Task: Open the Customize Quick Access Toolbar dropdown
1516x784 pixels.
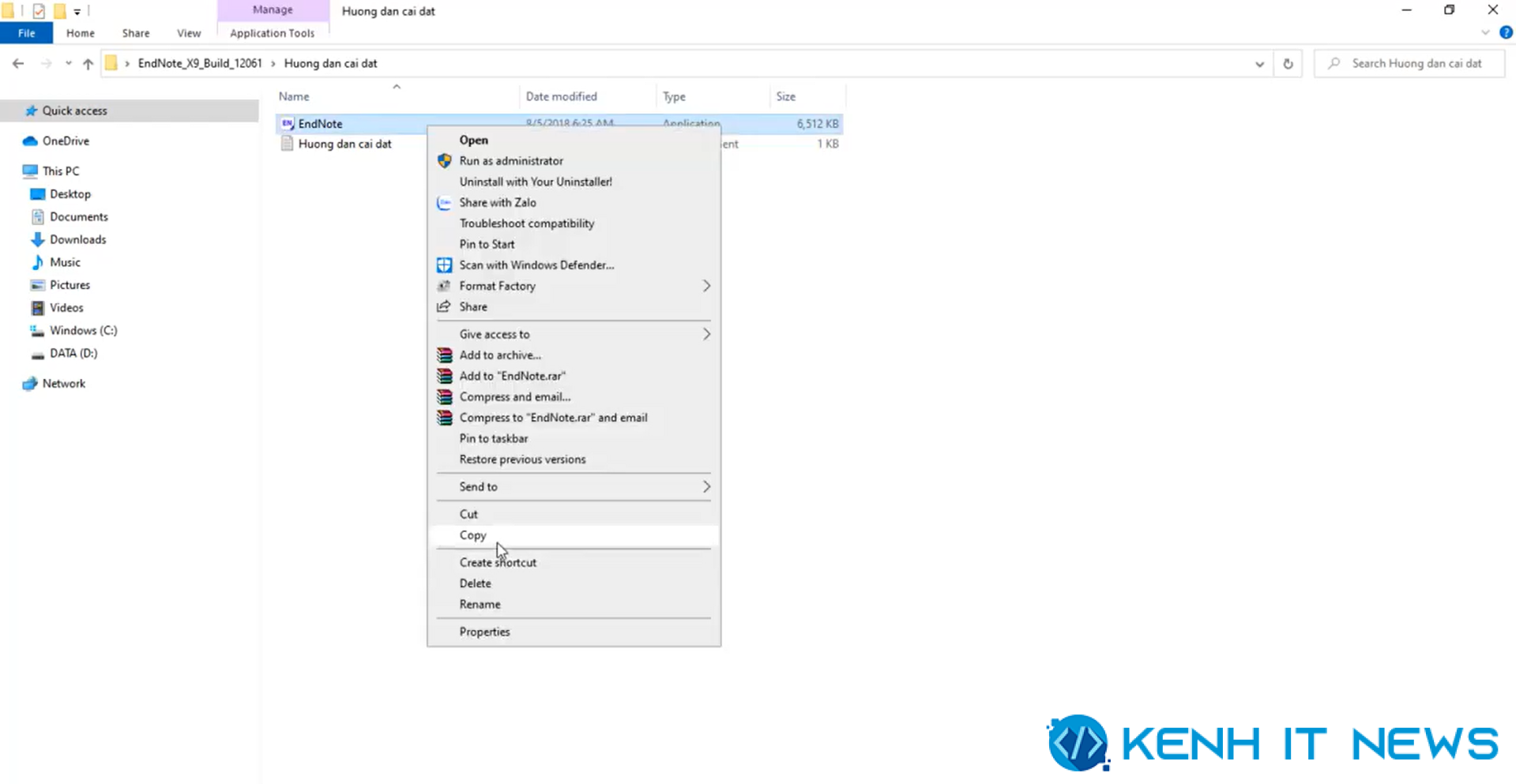Action: 77,11
